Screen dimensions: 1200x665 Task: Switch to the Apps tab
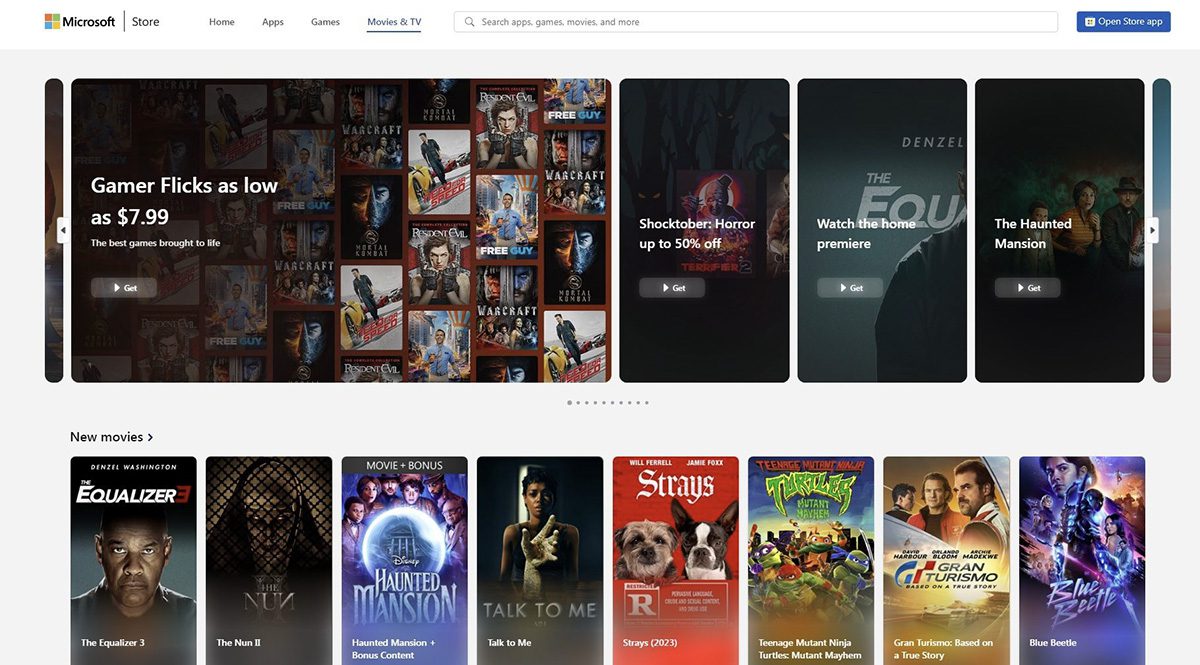[x=273, y=22]
